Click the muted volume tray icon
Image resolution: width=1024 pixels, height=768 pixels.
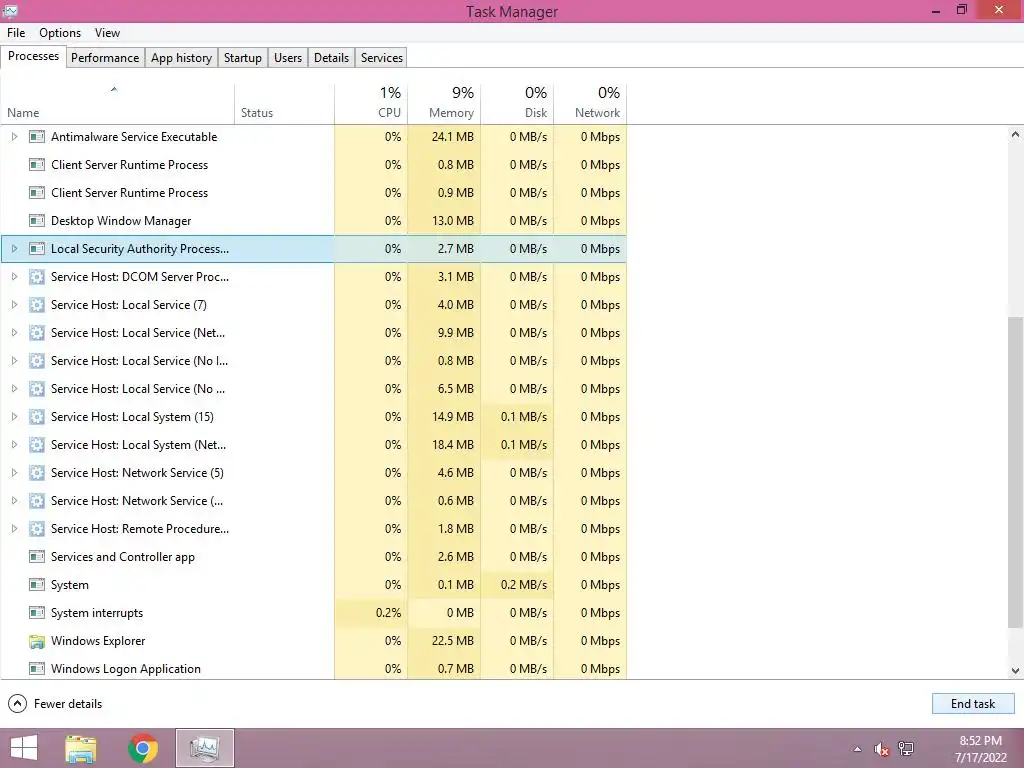(882, 749)
